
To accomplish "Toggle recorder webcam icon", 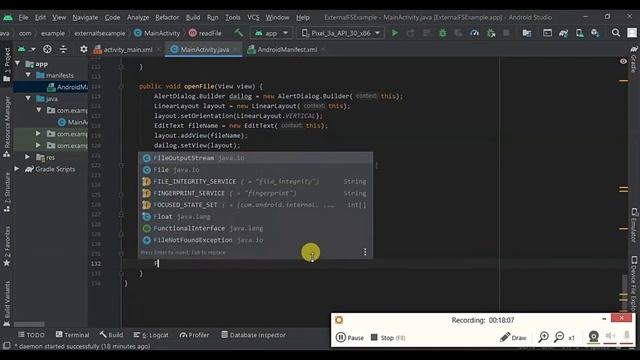I will click(593, 337).
